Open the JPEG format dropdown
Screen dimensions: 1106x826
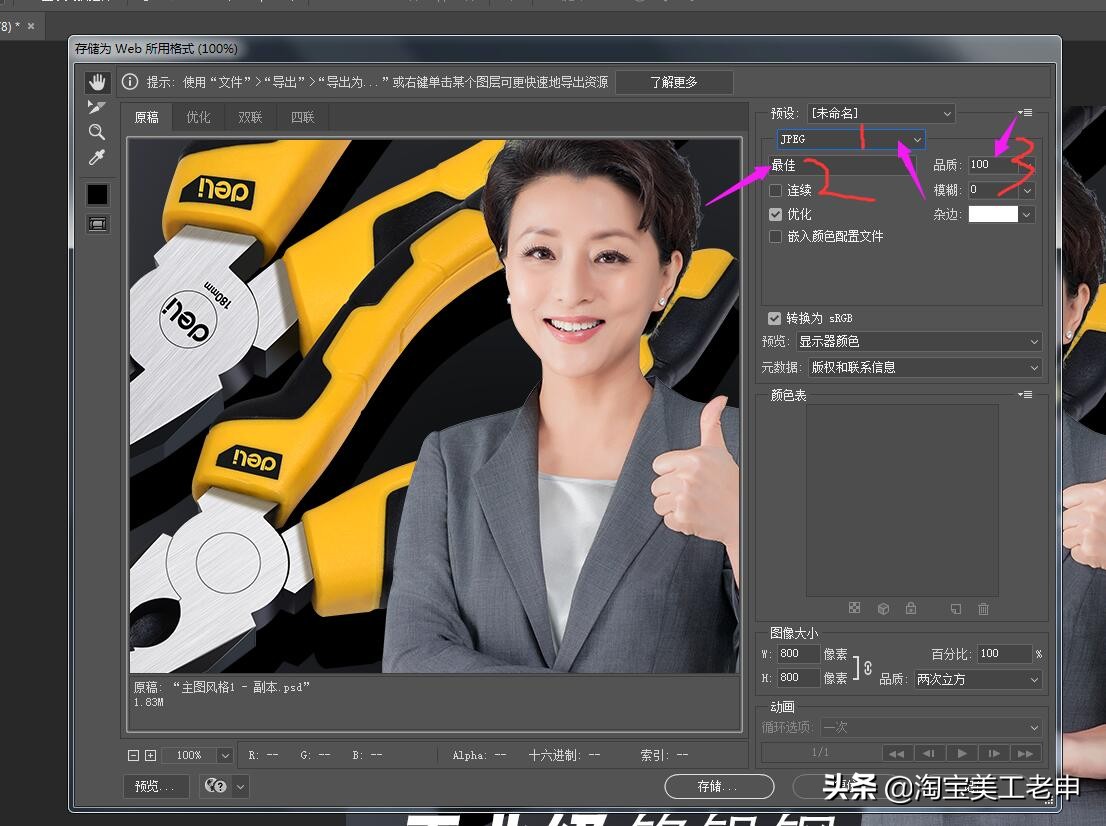(916, 139)
